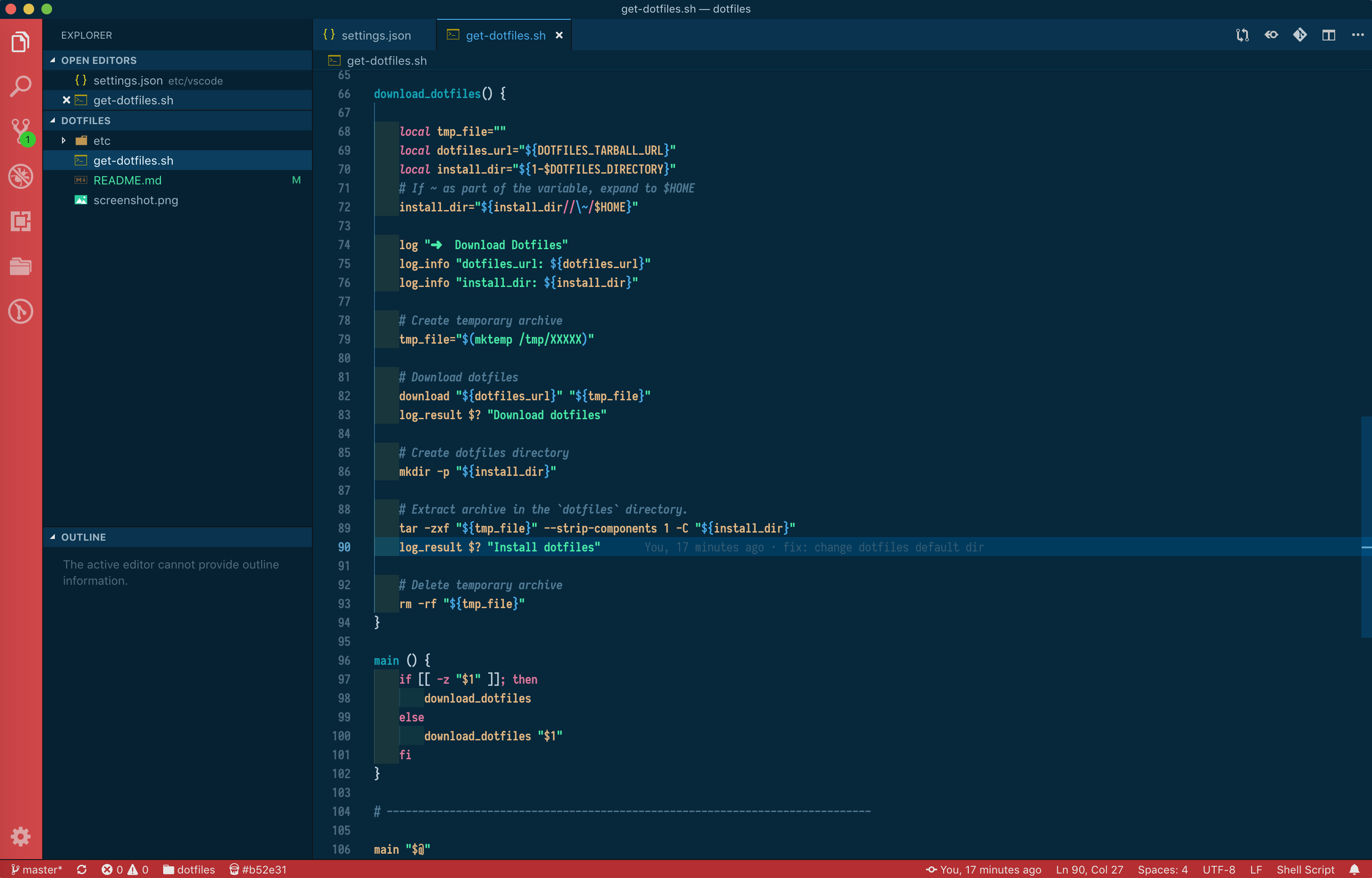1372x878 pixels.
Task: Expand the etc folder
Action: (x=102, y=141)
